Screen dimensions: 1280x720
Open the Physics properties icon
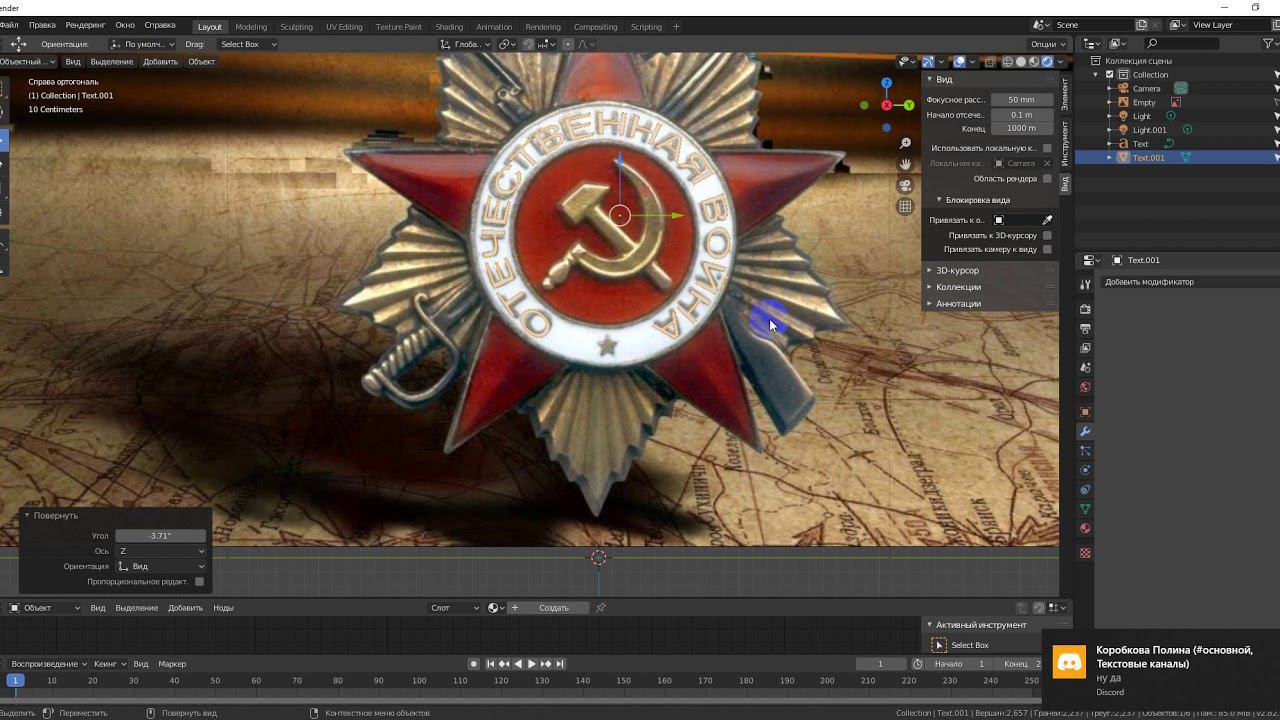pyautogui.click(x=1085, y=470)
